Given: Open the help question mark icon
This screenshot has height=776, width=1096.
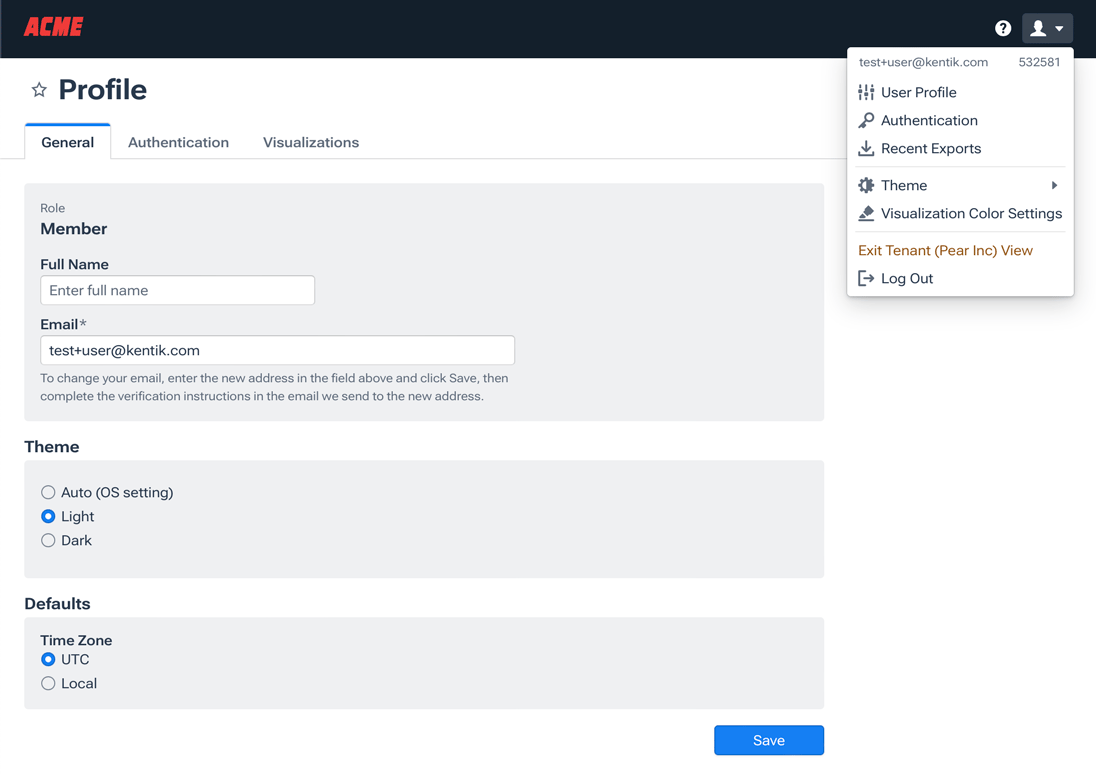Looking at the screenshot, I should pyautogui.click(x=1003, y=28).
